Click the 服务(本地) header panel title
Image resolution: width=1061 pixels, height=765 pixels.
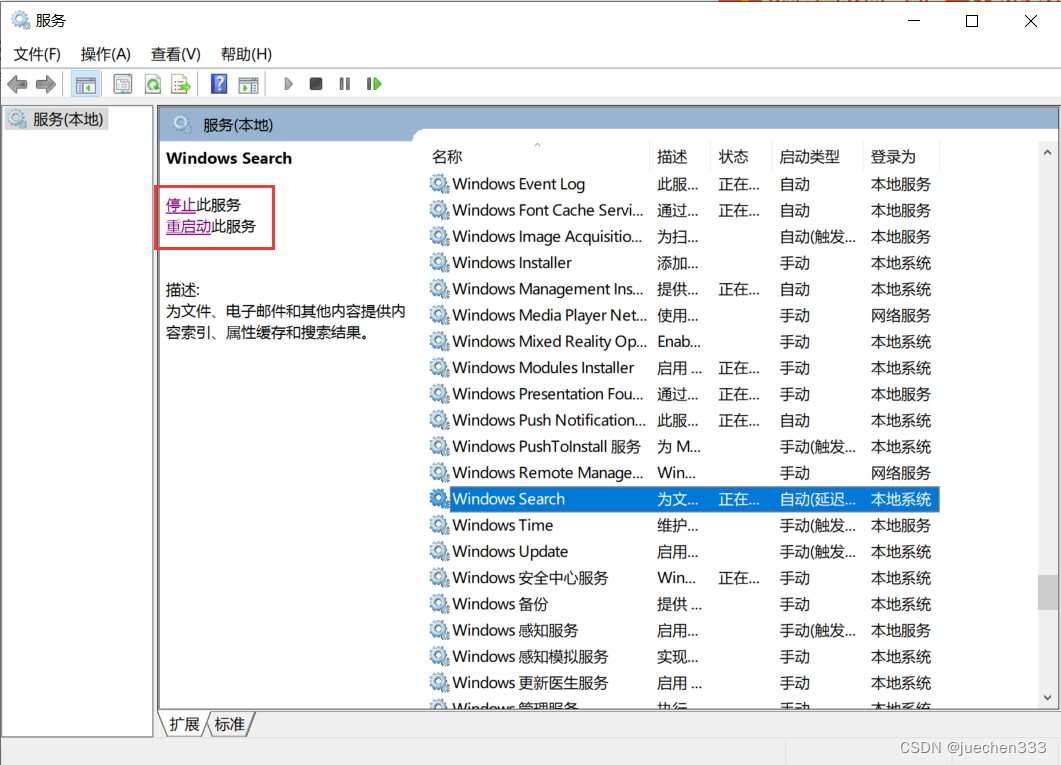pos(238,125)
